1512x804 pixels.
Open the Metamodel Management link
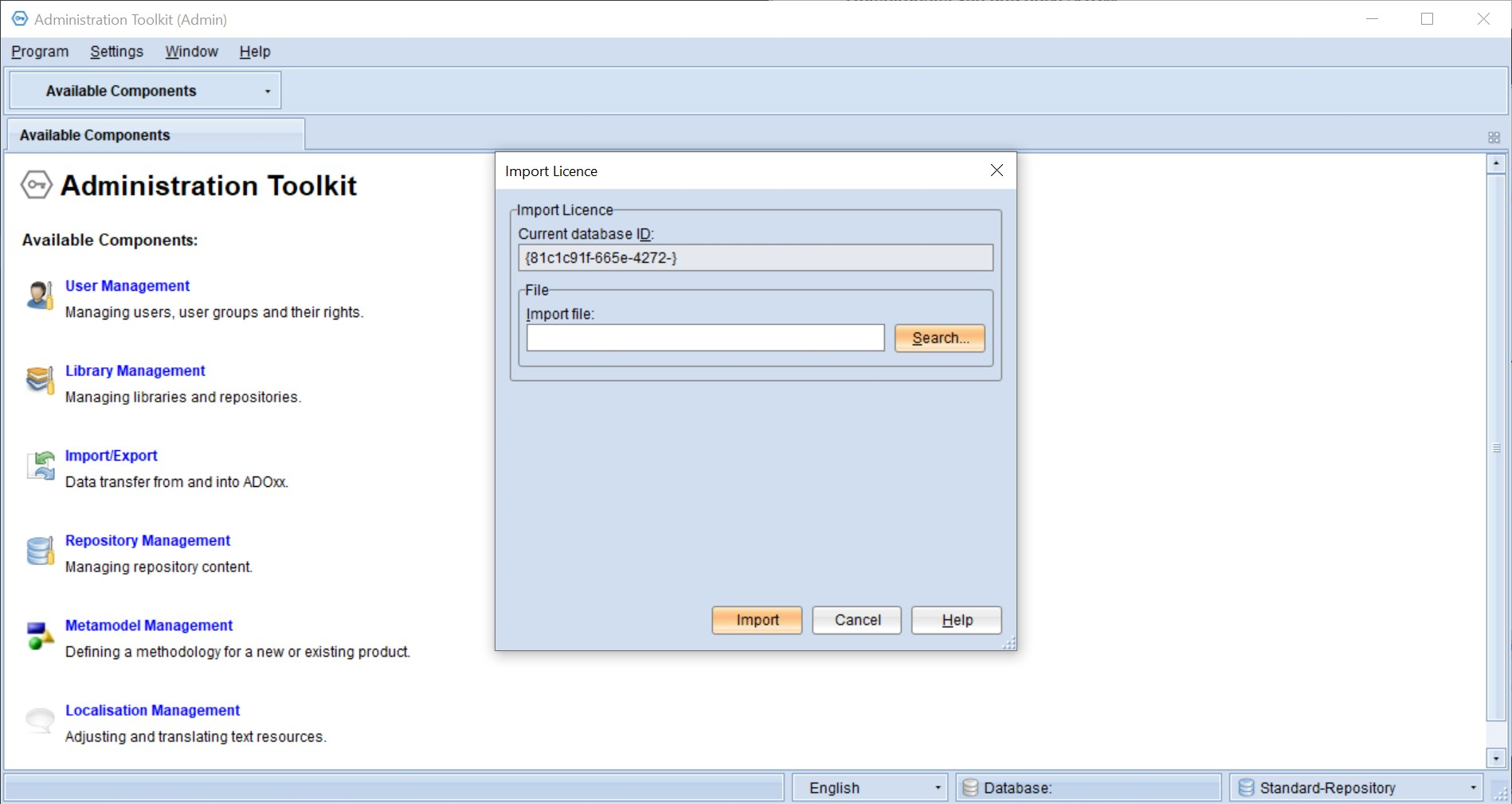click(149, 626)
